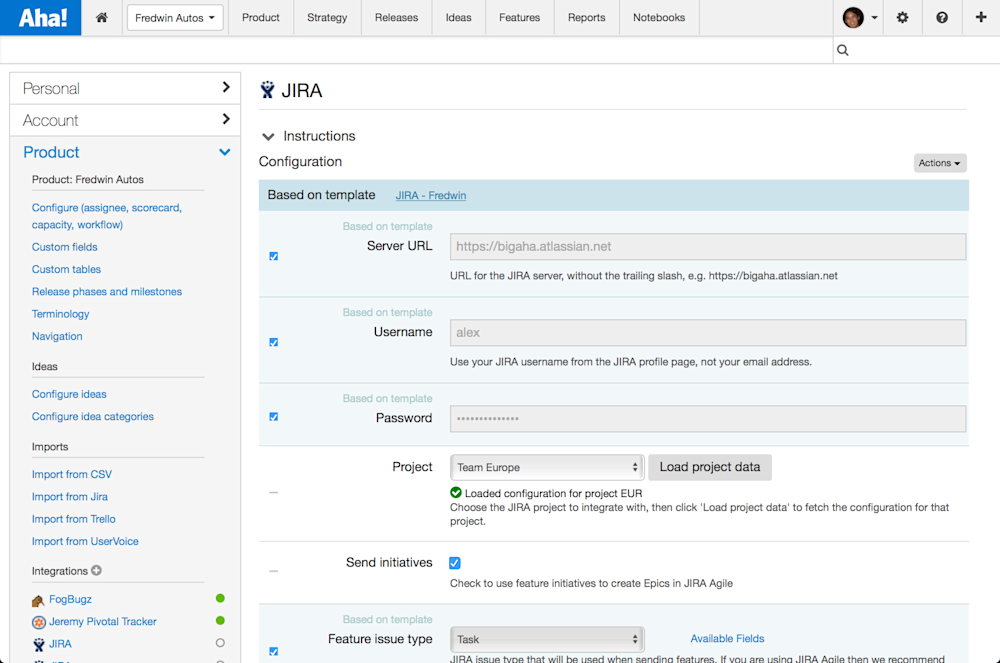Open the FogBugz integration link
1000x663 pixels.
[70, 599]
